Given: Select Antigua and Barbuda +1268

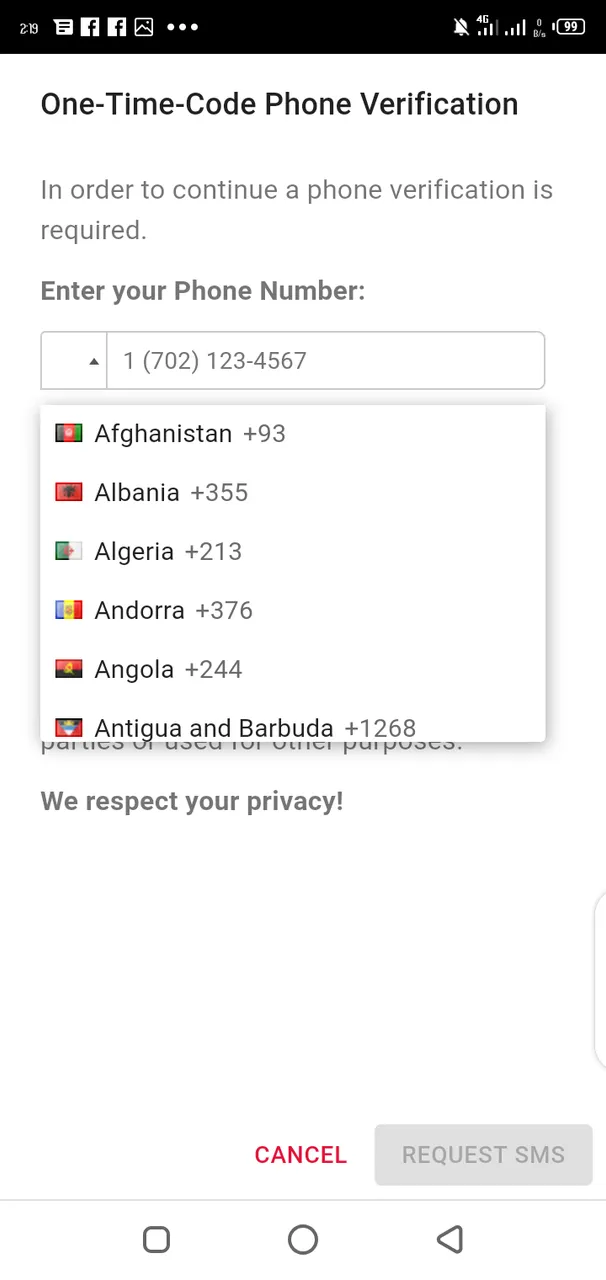Looking at the screenshot, I should pyautogui.click(x=255, y=728).
